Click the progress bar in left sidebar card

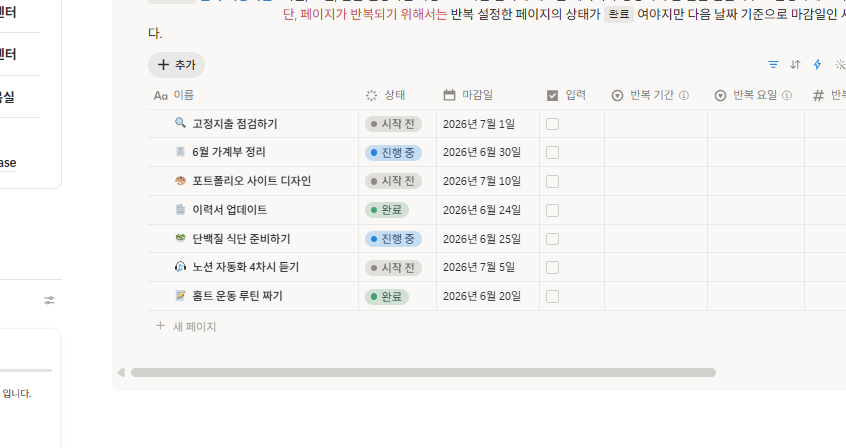(x=26, y=371)
